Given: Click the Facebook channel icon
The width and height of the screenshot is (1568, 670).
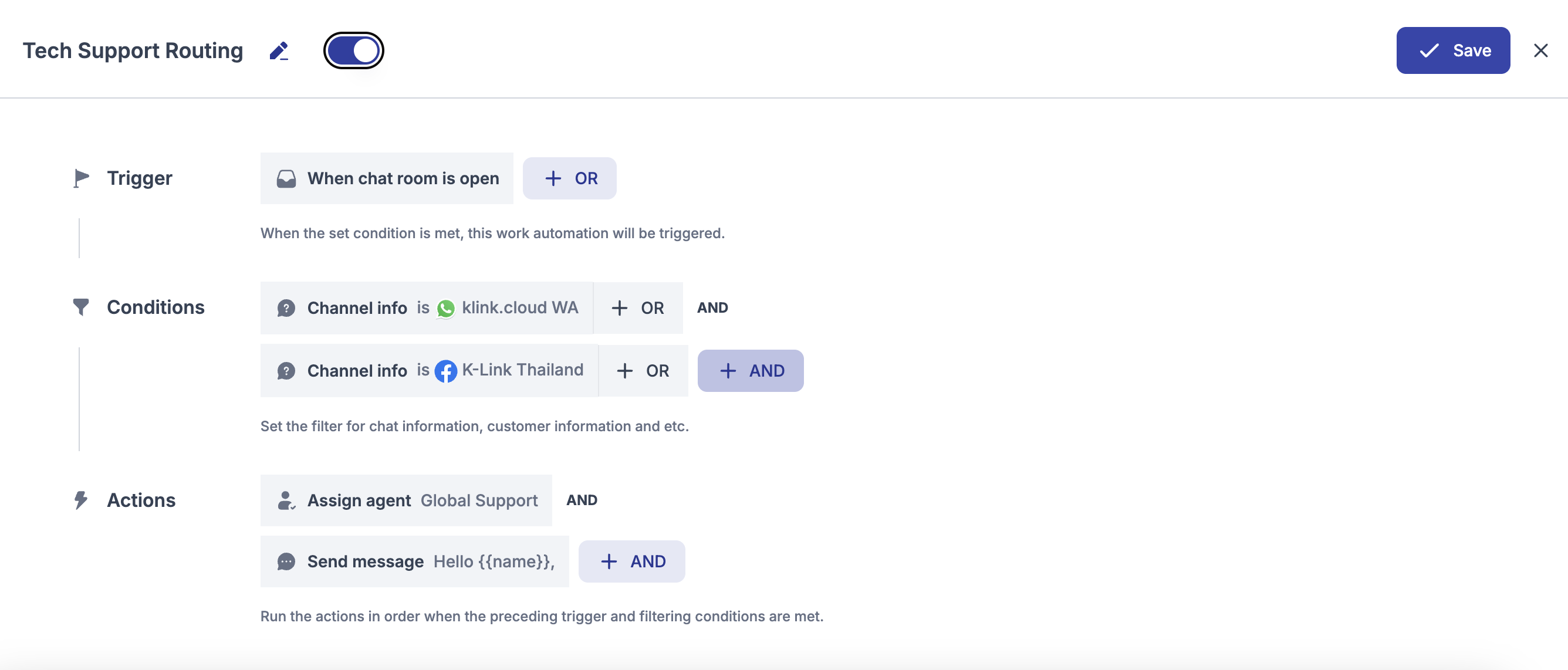Looking at the screenshot, I should [445, 371].
